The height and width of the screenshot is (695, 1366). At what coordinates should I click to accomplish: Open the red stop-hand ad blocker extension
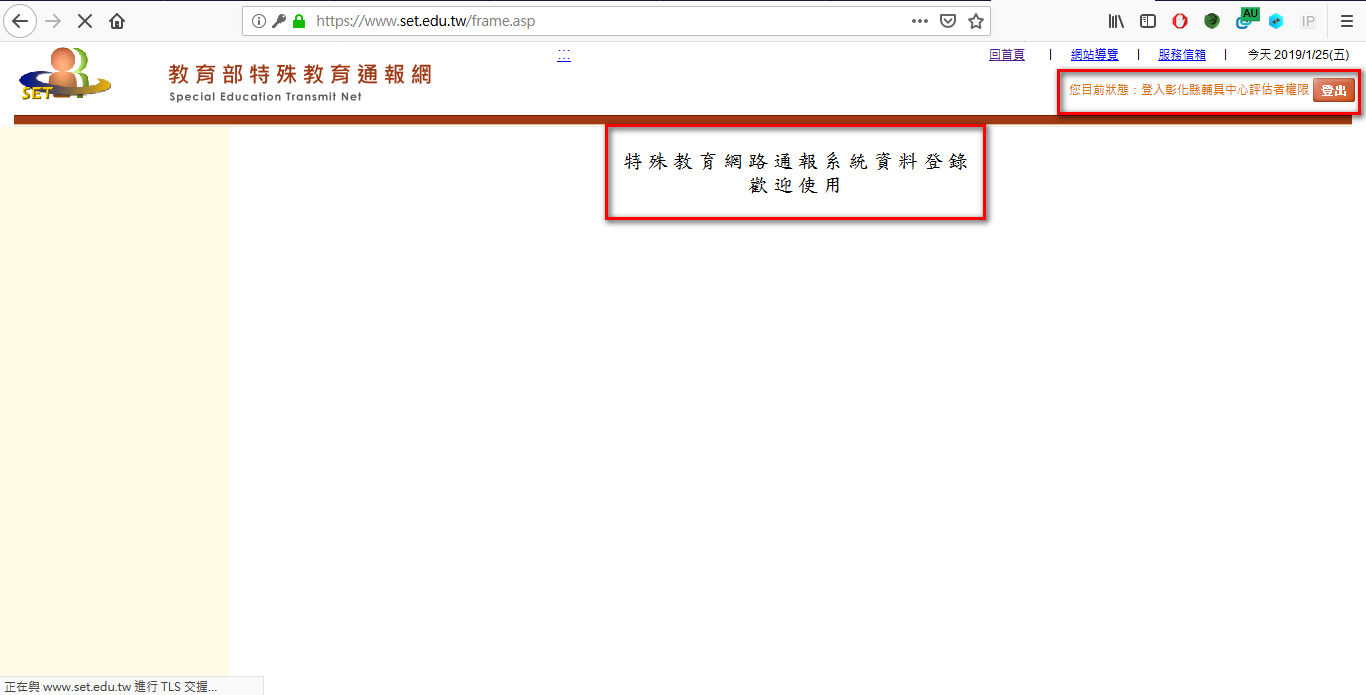(1180, 20)
